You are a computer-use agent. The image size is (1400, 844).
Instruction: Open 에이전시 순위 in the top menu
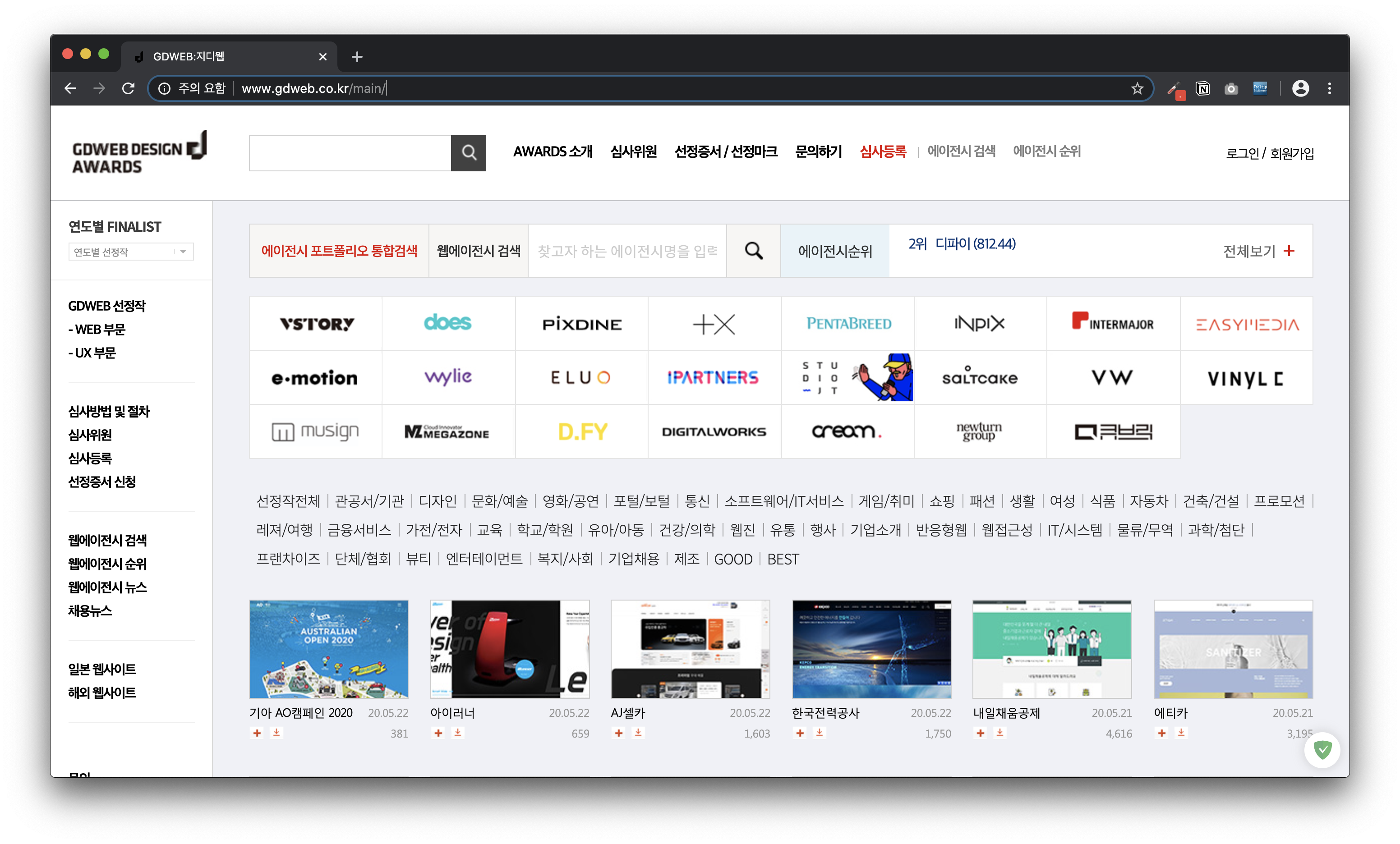(x=1046, y=151)
